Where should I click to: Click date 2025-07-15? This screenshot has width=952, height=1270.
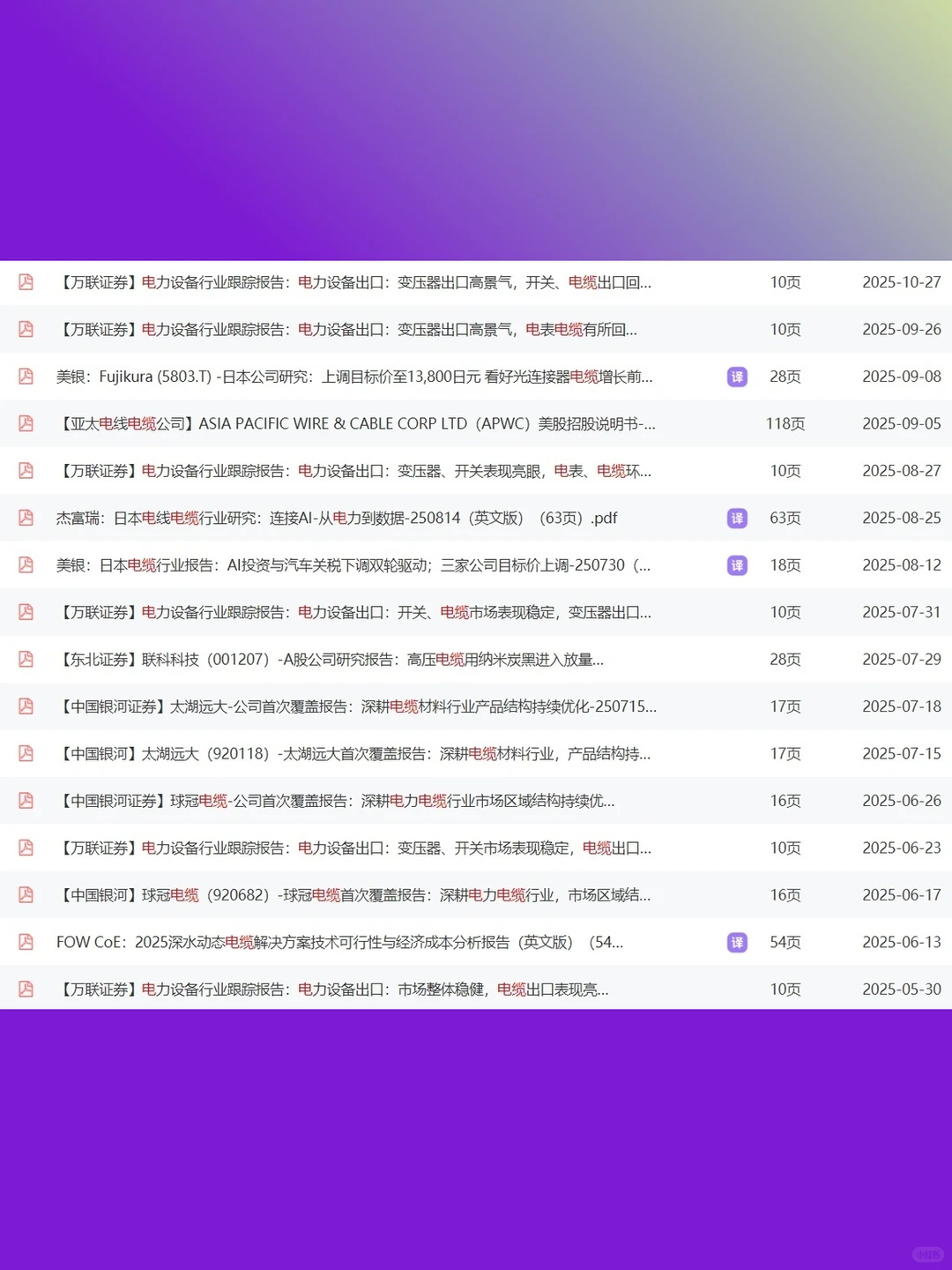point(902,754)
